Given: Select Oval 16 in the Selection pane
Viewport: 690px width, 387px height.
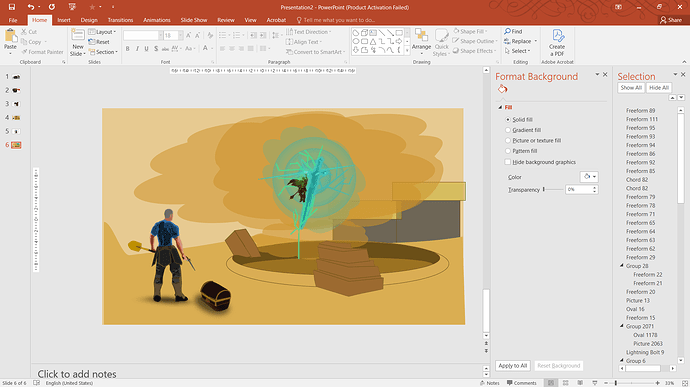Looking at the screenshot, I should (635, 309).
